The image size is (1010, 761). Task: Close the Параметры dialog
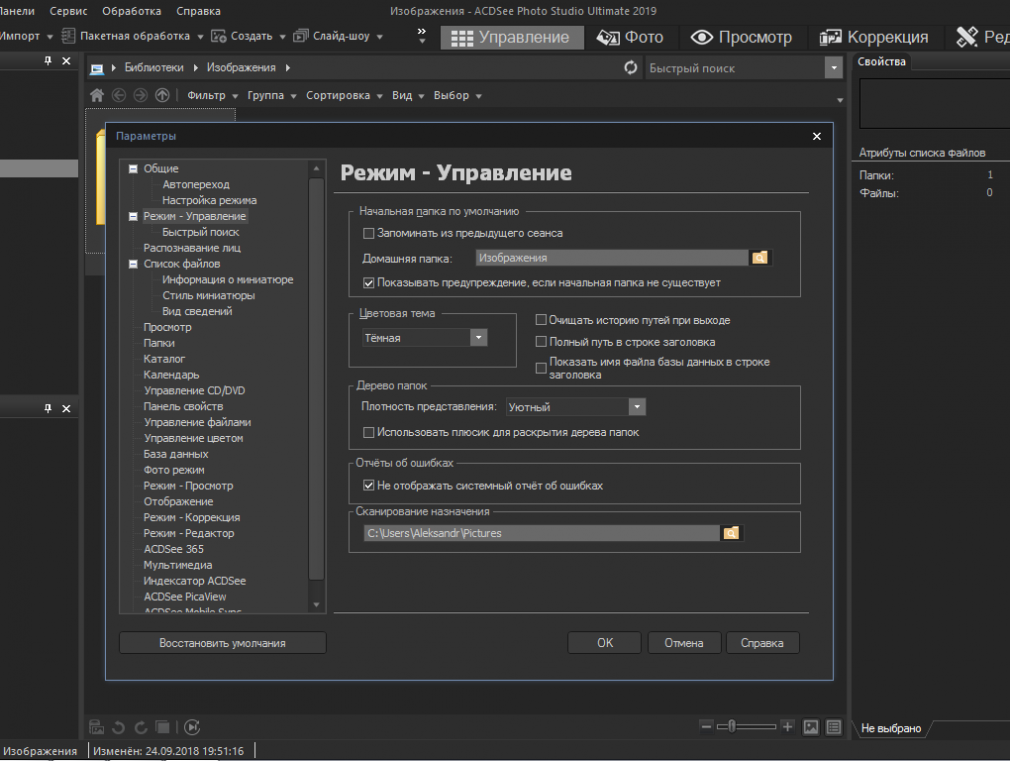817,136
